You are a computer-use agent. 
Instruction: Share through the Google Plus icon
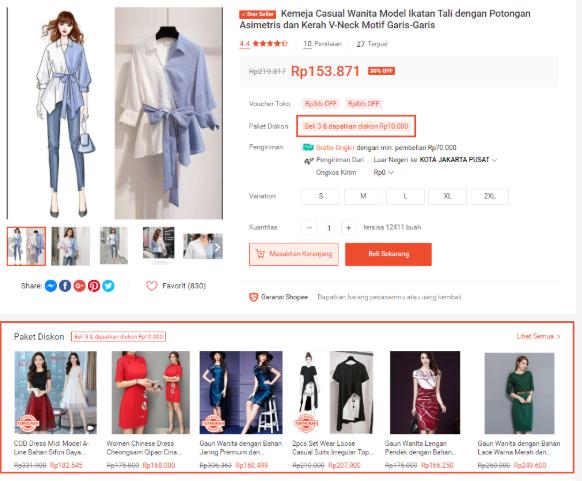click(79, 286)
